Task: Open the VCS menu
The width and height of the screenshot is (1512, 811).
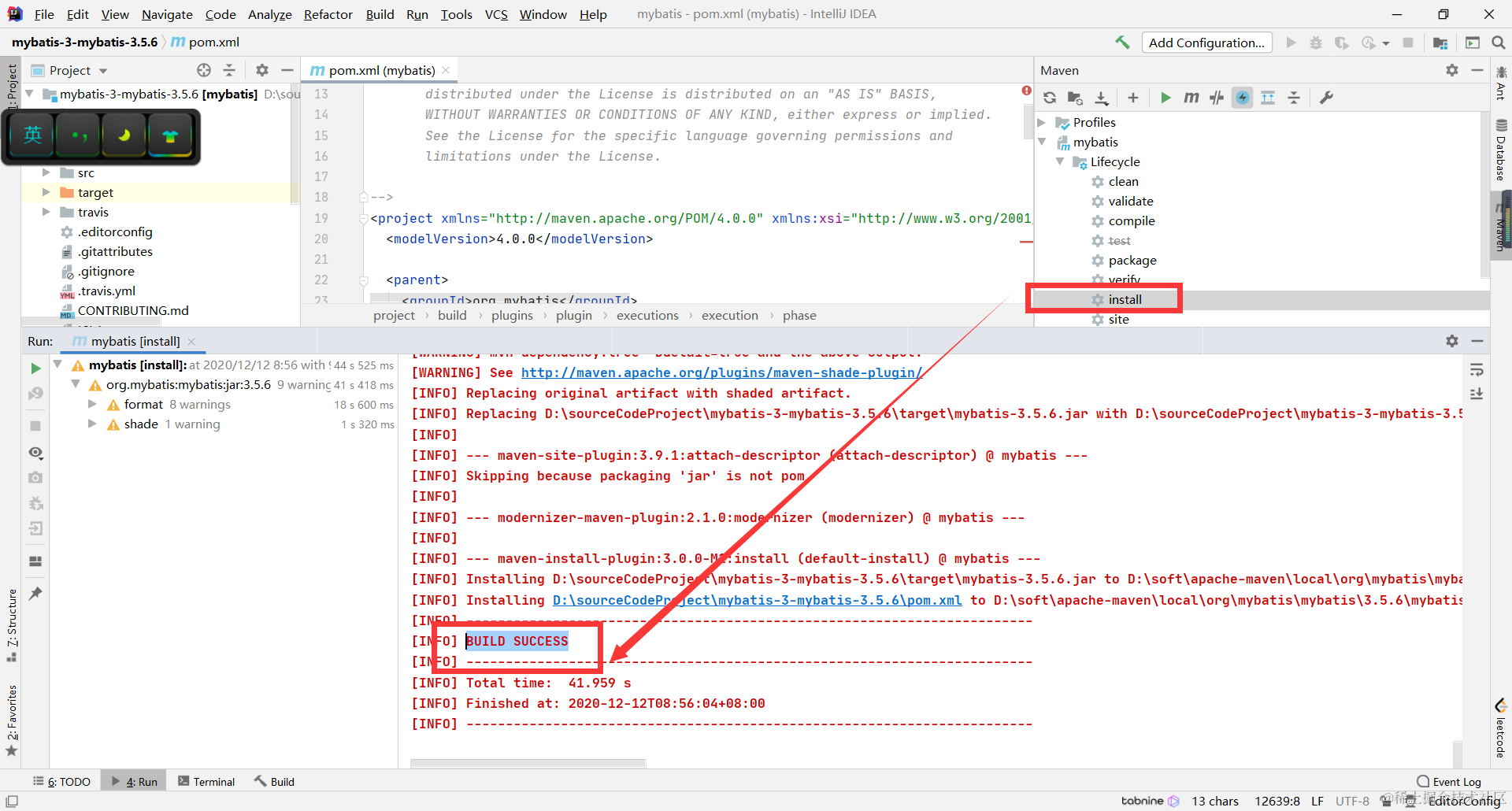Action: [496, 14]
